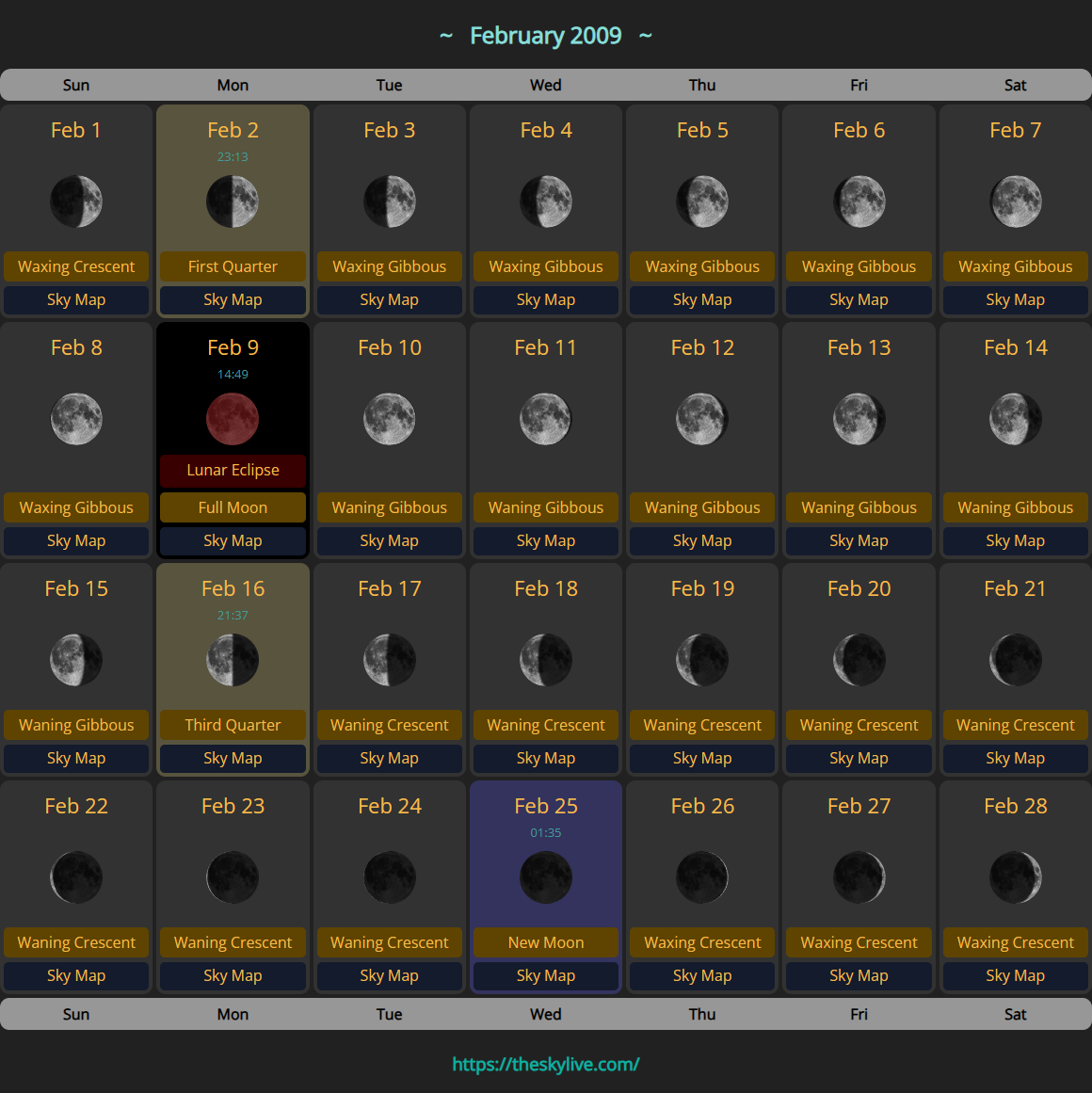The height and width of the screenshot is (1093, 1092).
Task: Open Sky Map under Feb 1
Action: pos(76,299)
